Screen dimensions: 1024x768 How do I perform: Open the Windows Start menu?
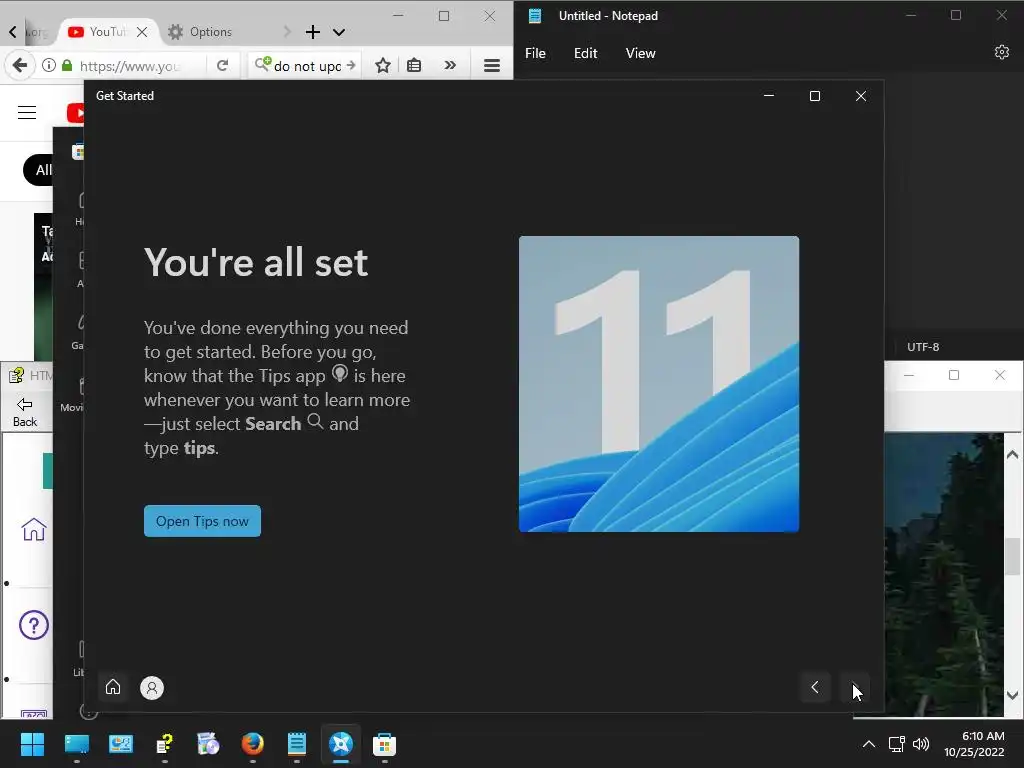point(32,744)
